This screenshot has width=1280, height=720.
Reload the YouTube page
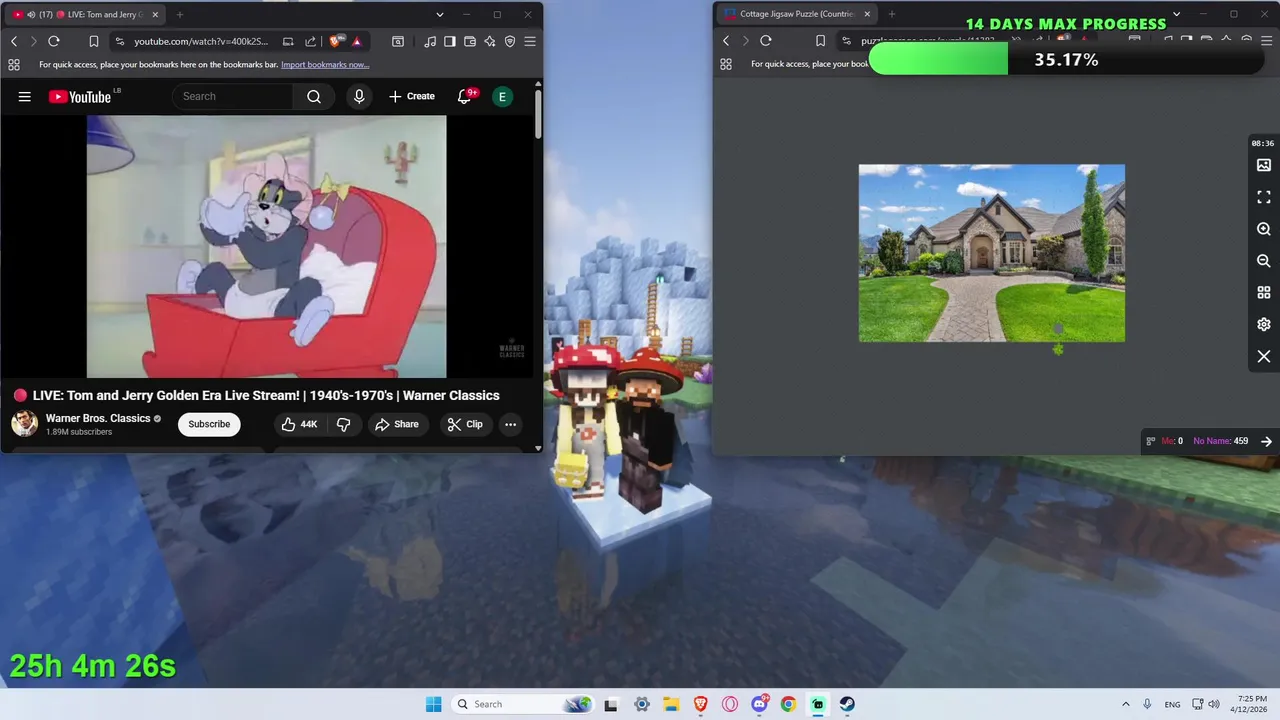click(54, 41)
